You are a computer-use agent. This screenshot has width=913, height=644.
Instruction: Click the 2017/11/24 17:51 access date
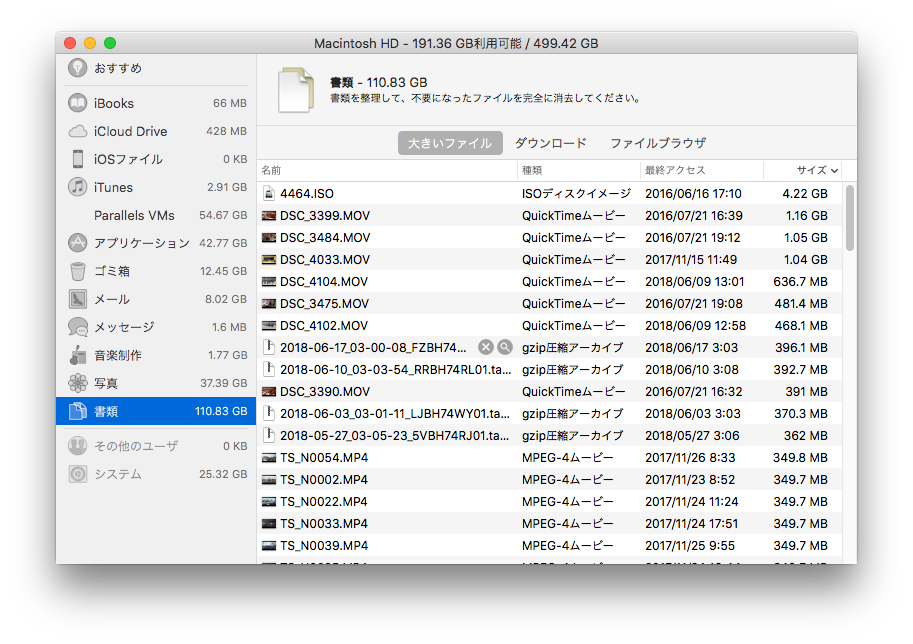coord(691,524)
